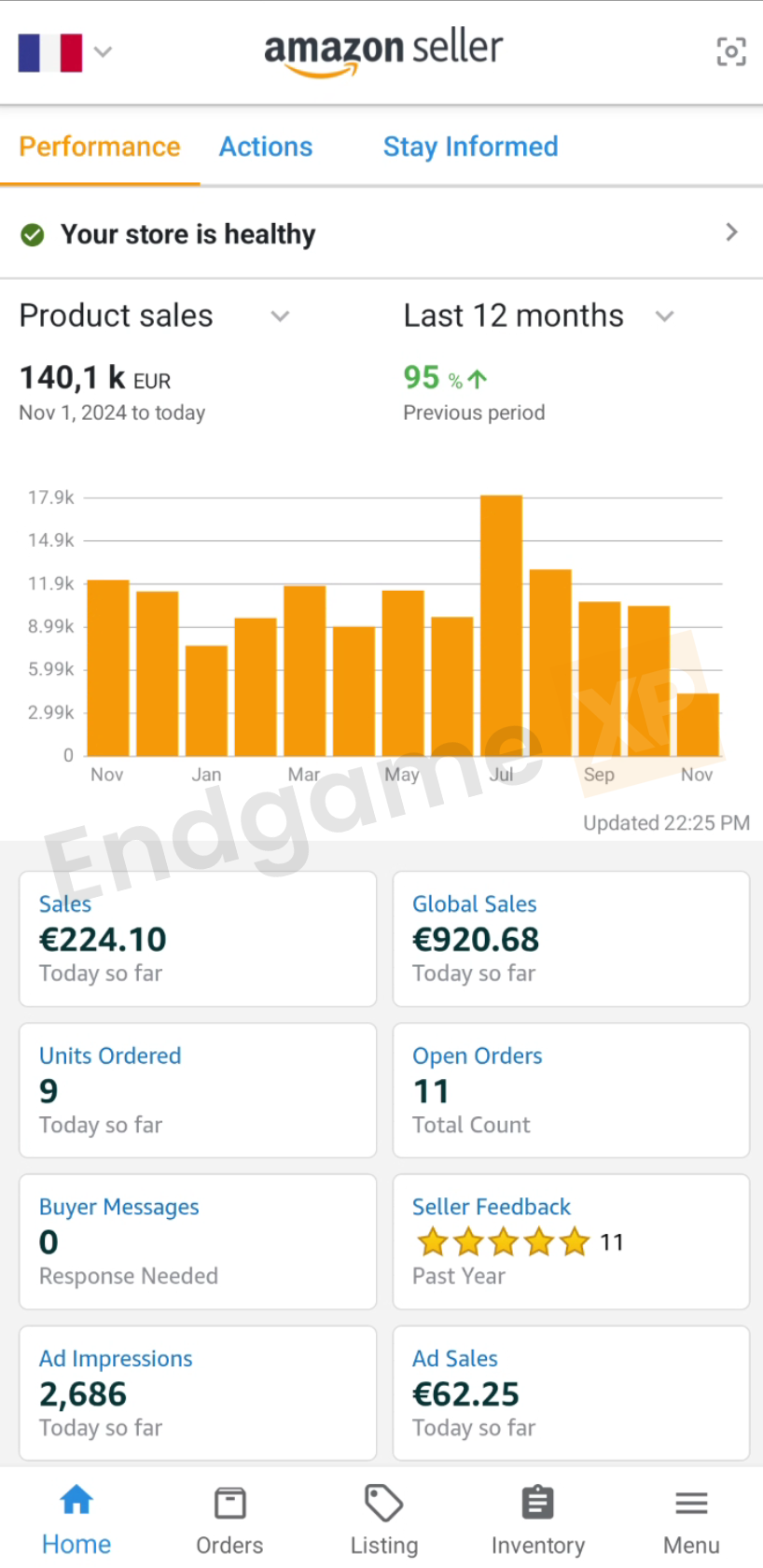Screen dimensions: 763x1568
Task: Open the hamburger Menu icon
Action: (691, 1503)
